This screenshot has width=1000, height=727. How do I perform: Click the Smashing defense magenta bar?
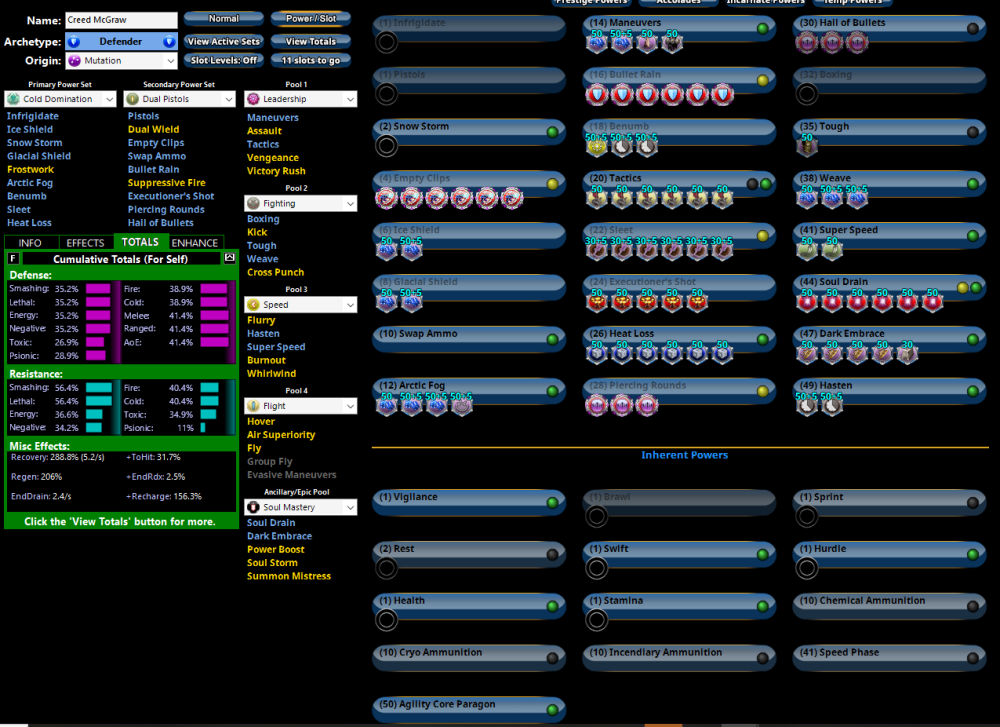pyautogui.click(x=98, y=289)
